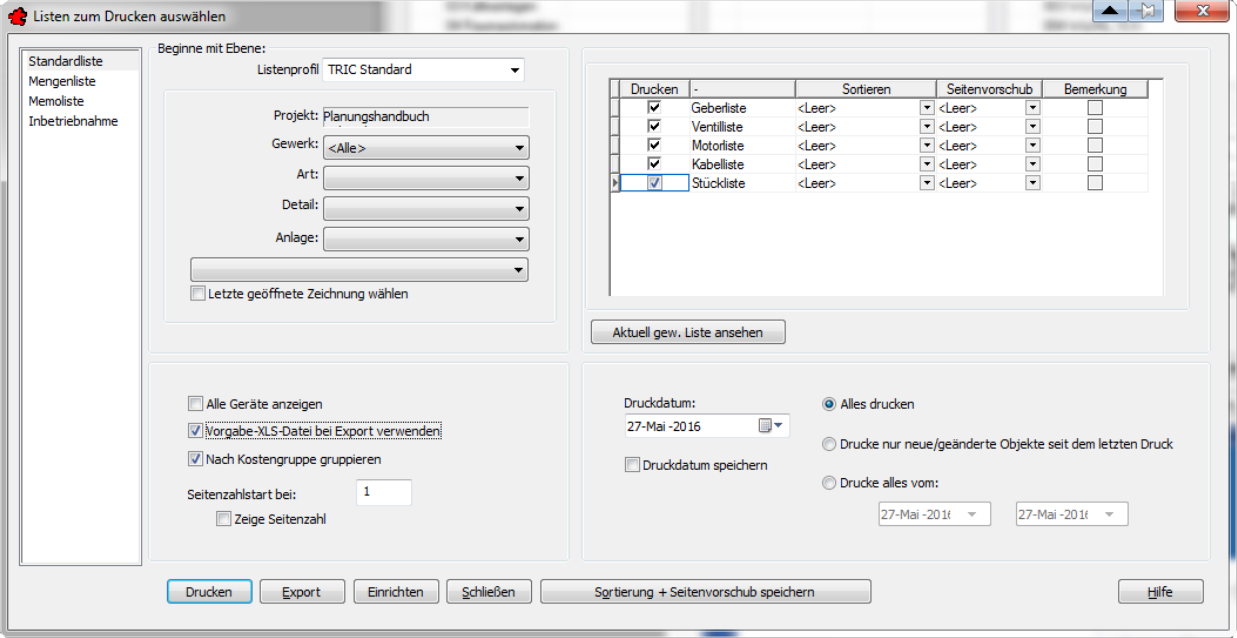This screenshot has height=638, width=1237.
Task: Toggle Drucken checkbox for Kabelliste
Action: 654,164
